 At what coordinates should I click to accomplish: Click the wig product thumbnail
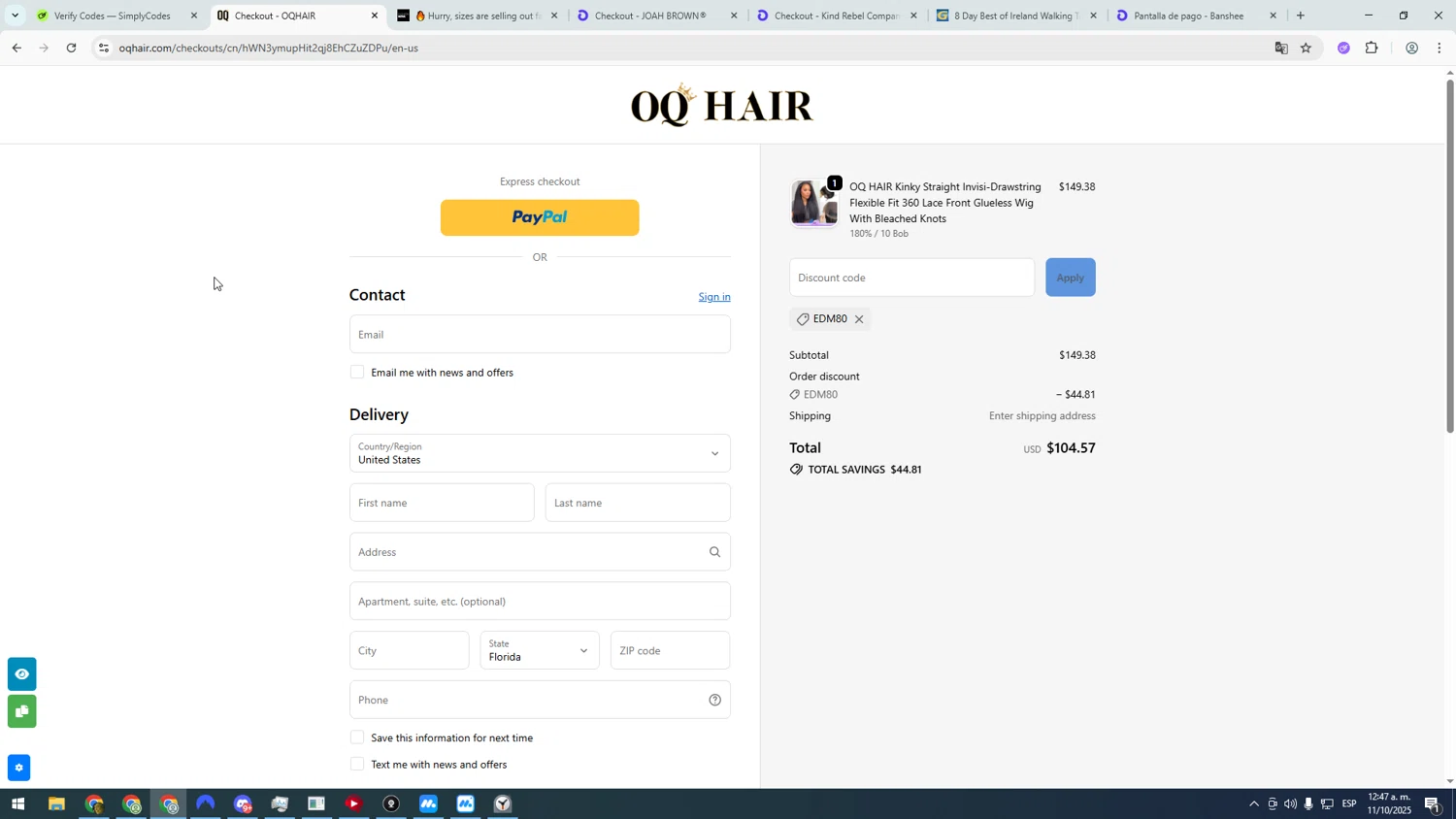(x=813, y=204)
